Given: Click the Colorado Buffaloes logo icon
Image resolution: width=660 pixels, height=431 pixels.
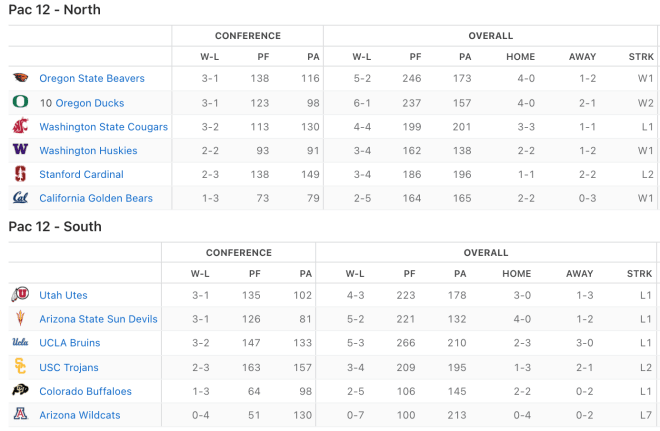Looking at the screenshot, I should coord(20,390).
